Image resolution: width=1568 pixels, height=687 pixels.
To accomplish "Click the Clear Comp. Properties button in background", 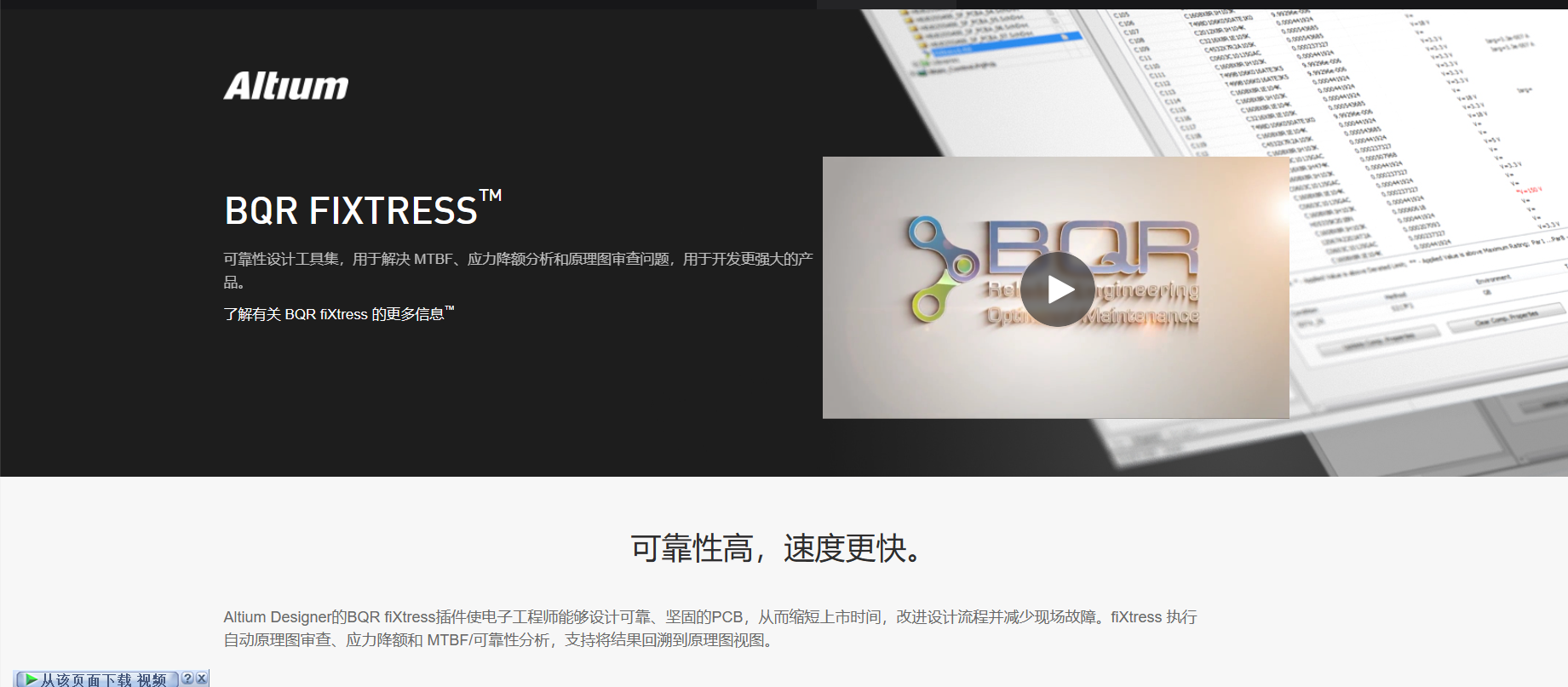I will pos(1506,318).
